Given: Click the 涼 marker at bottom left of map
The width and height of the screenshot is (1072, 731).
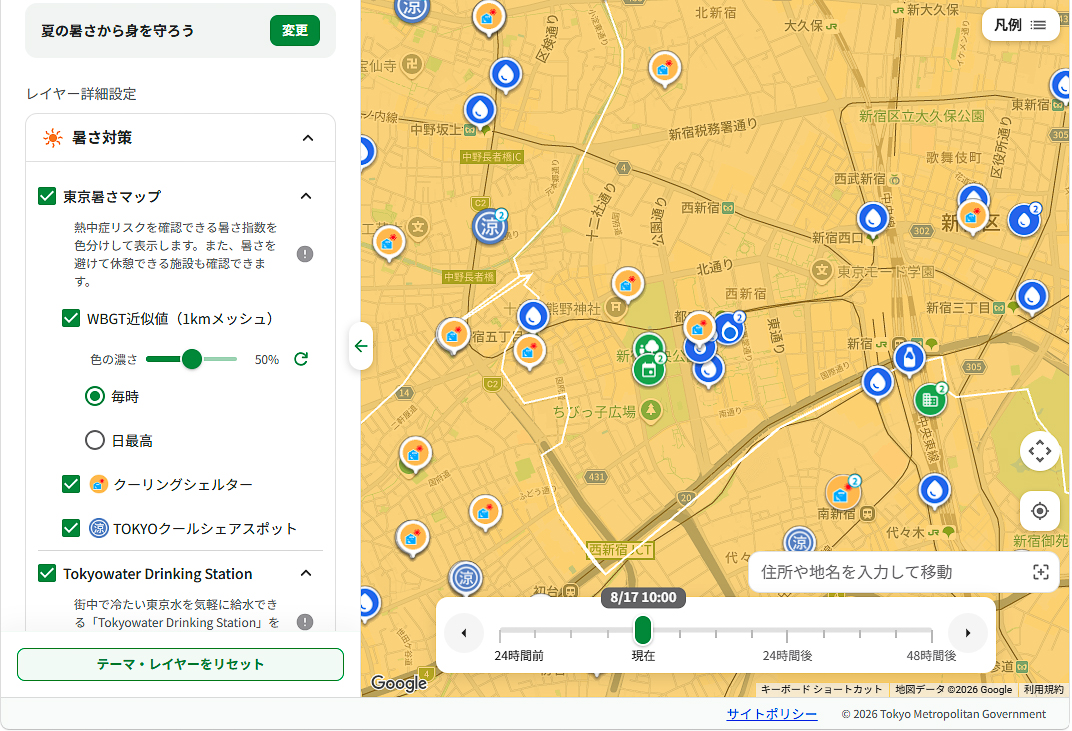Looking at the screenshot, I should tap(466, 578).
